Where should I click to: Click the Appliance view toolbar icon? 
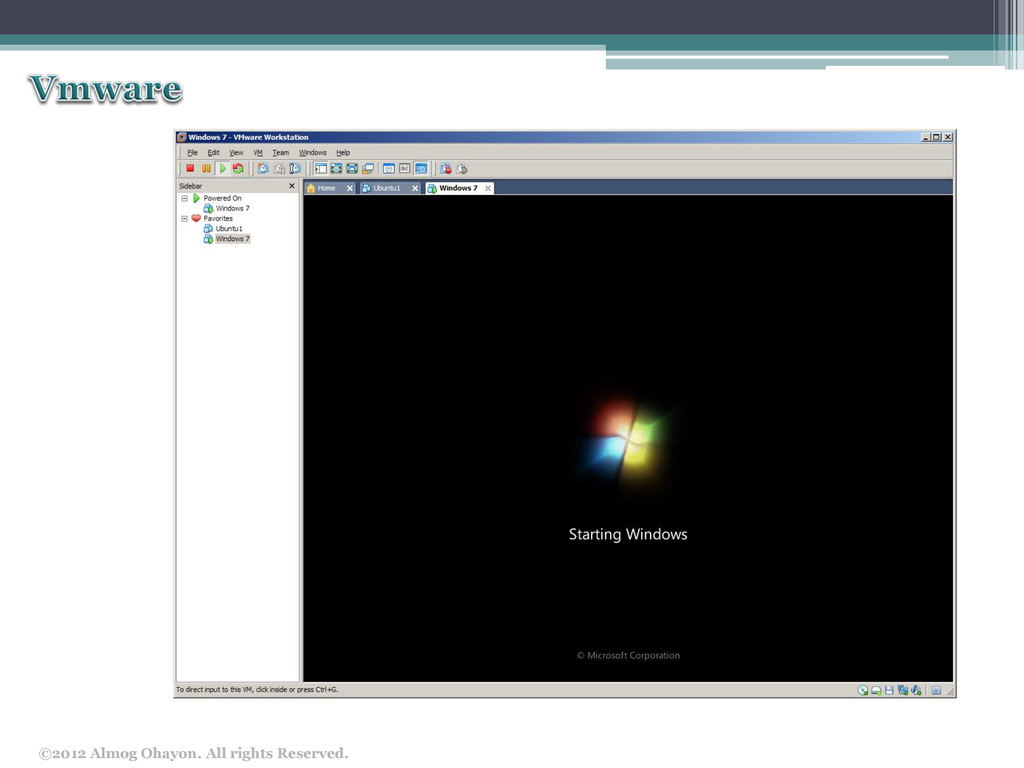(x=405, y=168)
